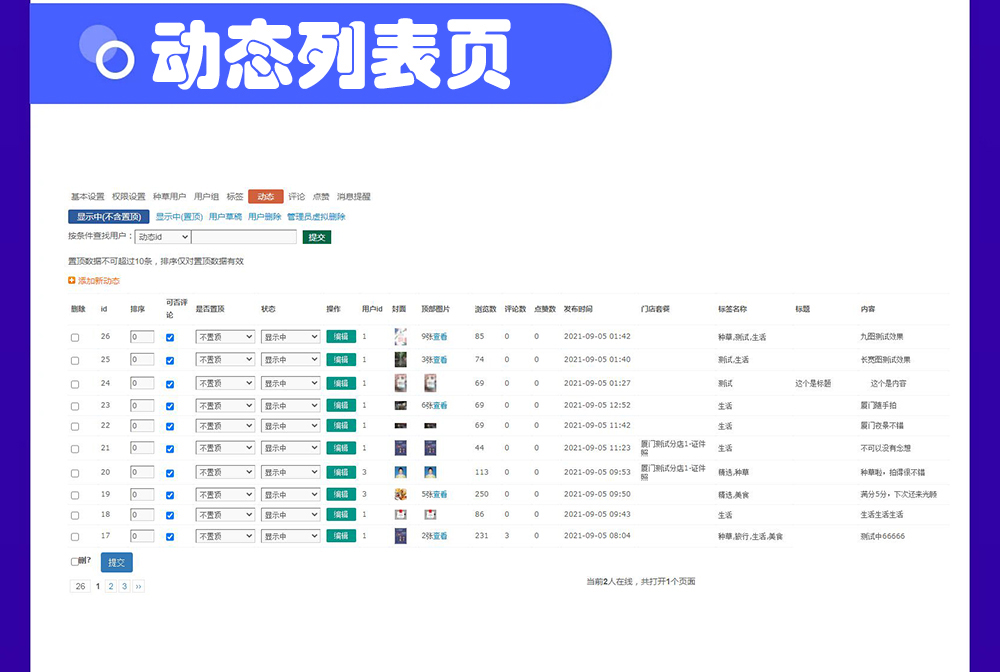Screen dimensions: 1000x672
Task: Tick the delete checkbox for post 26
Action: pyautogui.click(x=75, y=338)
